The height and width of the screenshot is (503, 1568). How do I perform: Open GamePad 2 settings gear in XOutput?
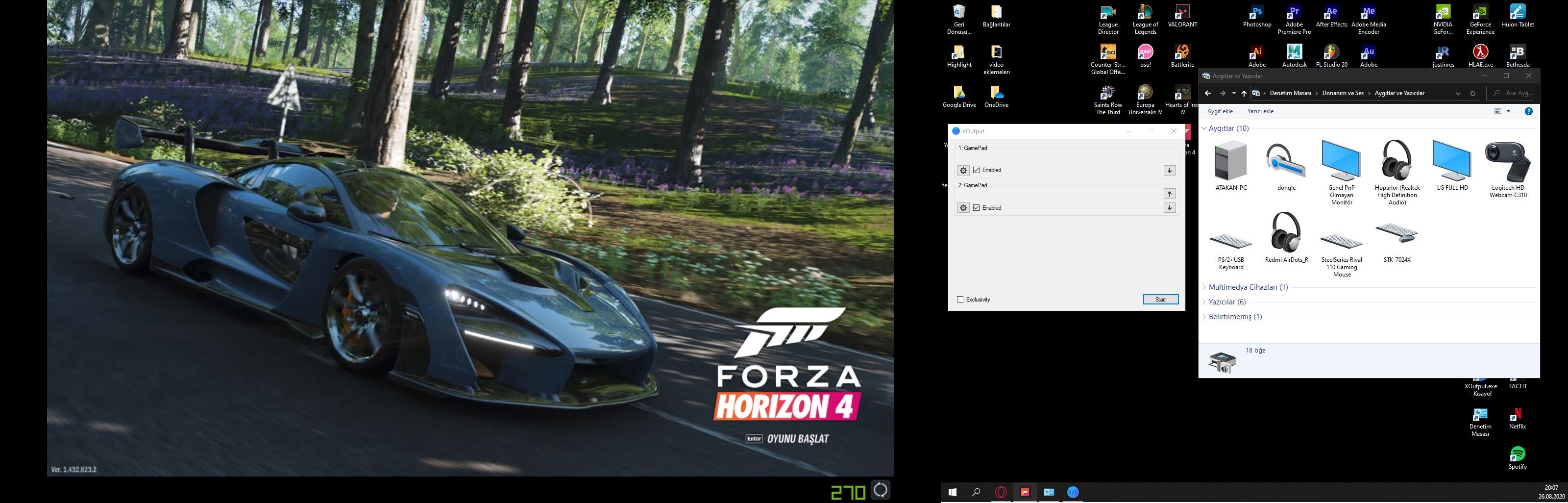(x=963, y=208)
